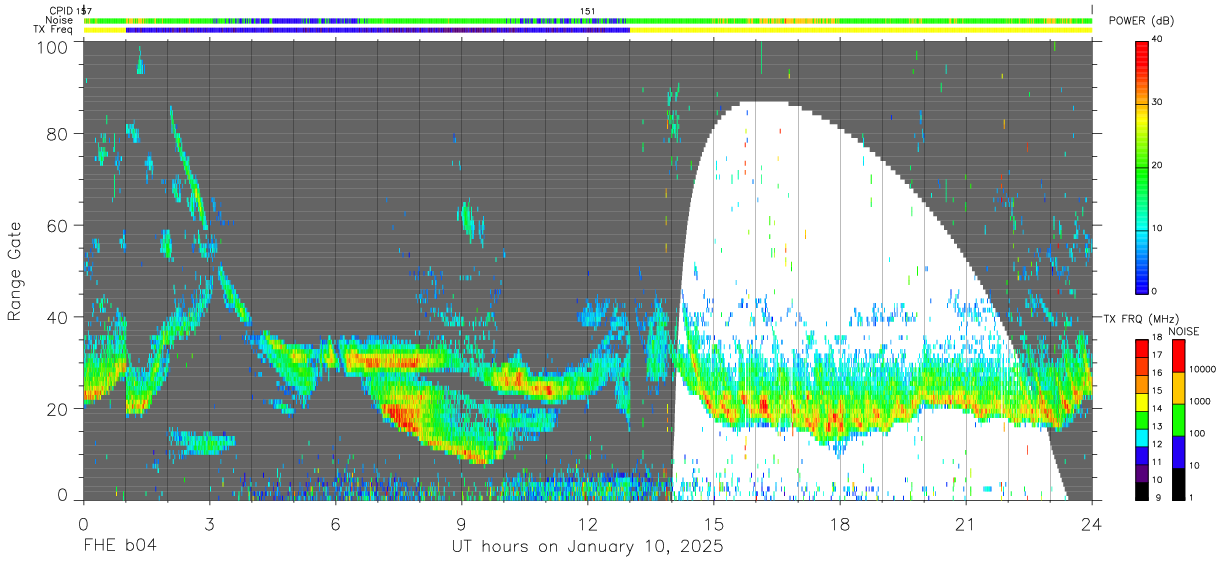This screenshot has width=1228, height=567.
Task: Click the TX FRQ (MHz) color scale bar
Action: click(x=1142, y=420)
